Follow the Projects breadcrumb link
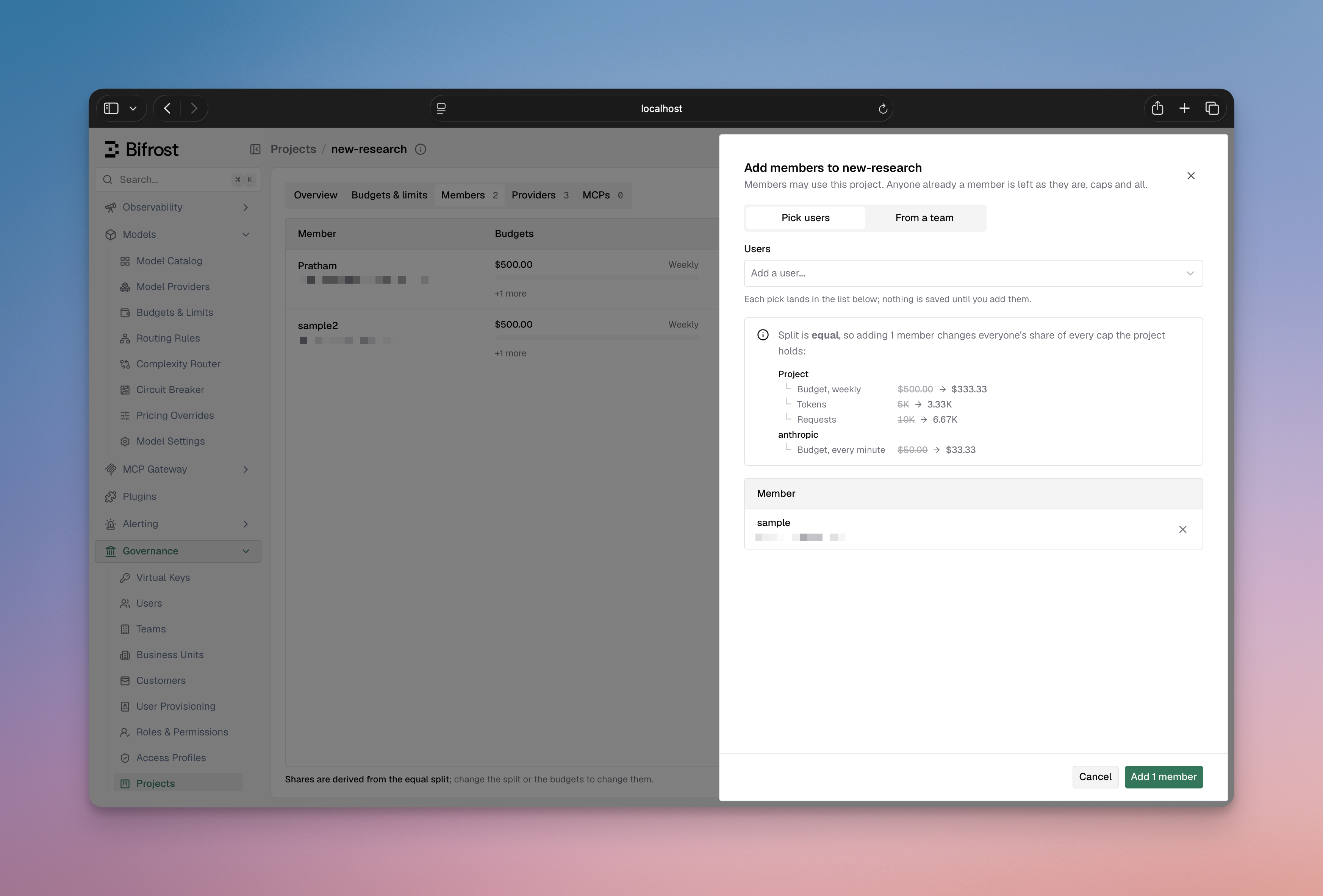1323x896 pixels. click(x=293, y=149)
